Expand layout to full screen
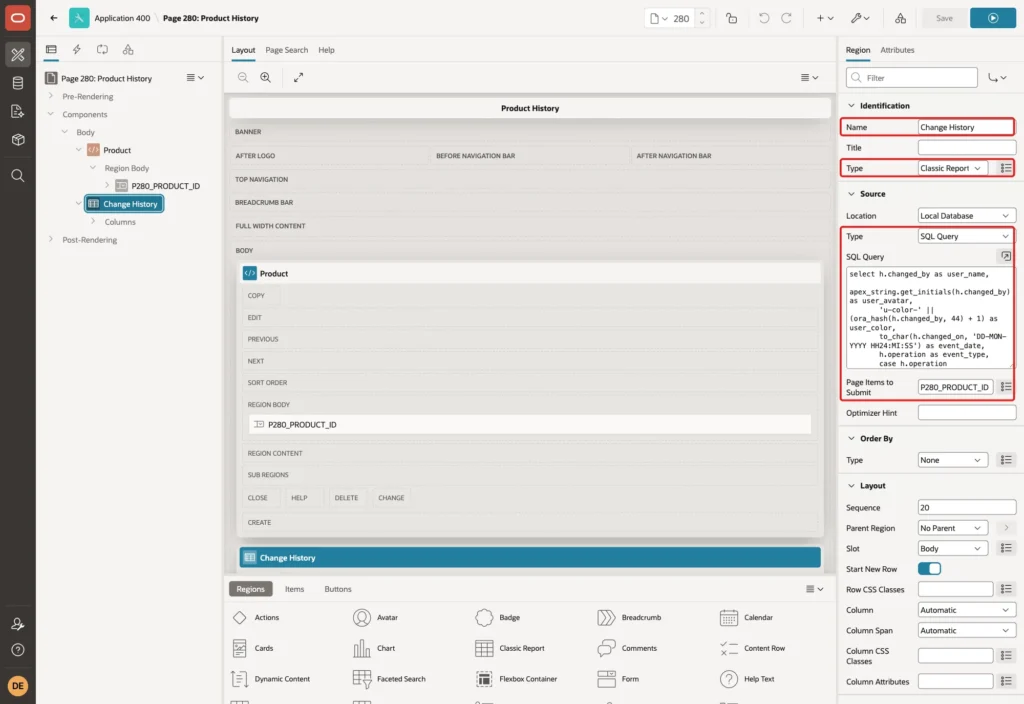The width and height of the screenshot is (1024, 704). point(298,77)
